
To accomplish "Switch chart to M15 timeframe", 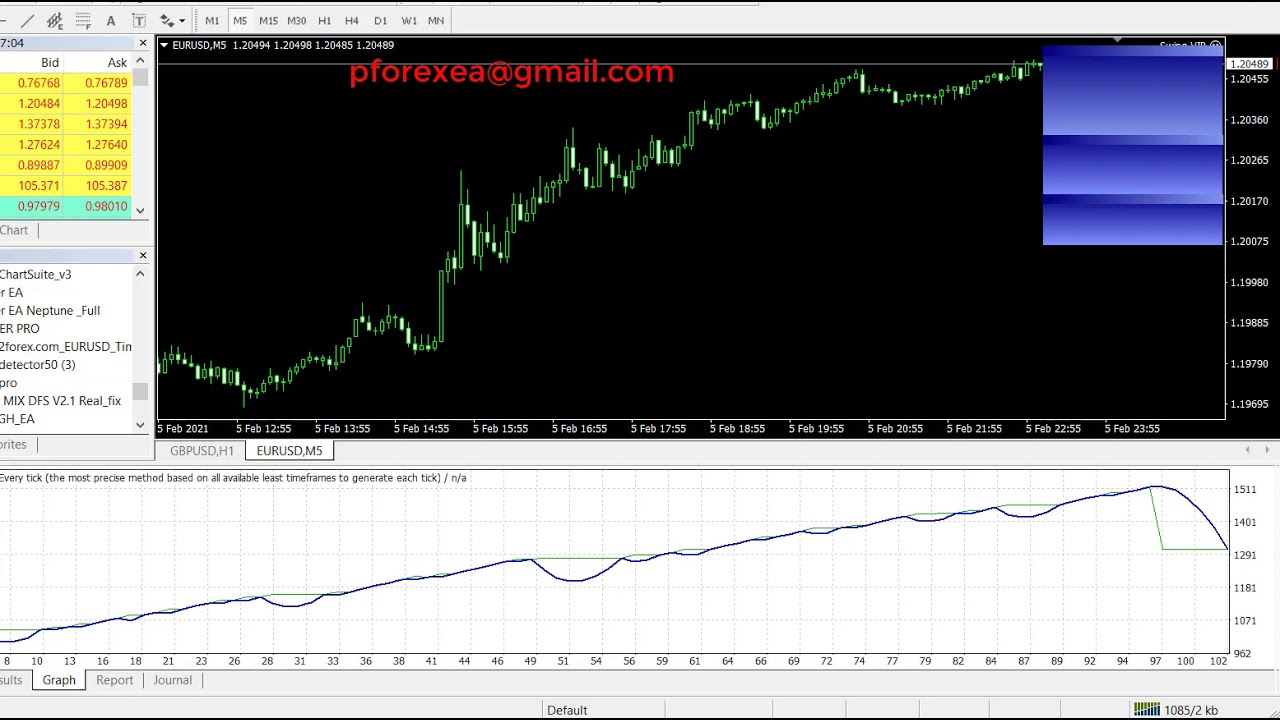I will click(x=268, y=20).
